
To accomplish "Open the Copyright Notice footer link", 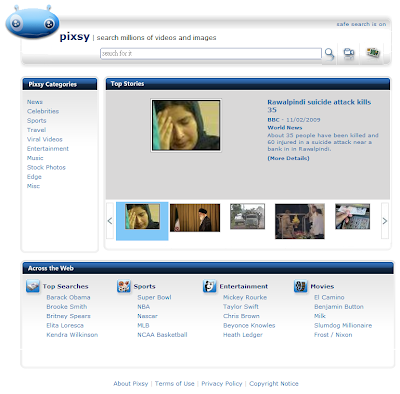I will click(274, 384).
